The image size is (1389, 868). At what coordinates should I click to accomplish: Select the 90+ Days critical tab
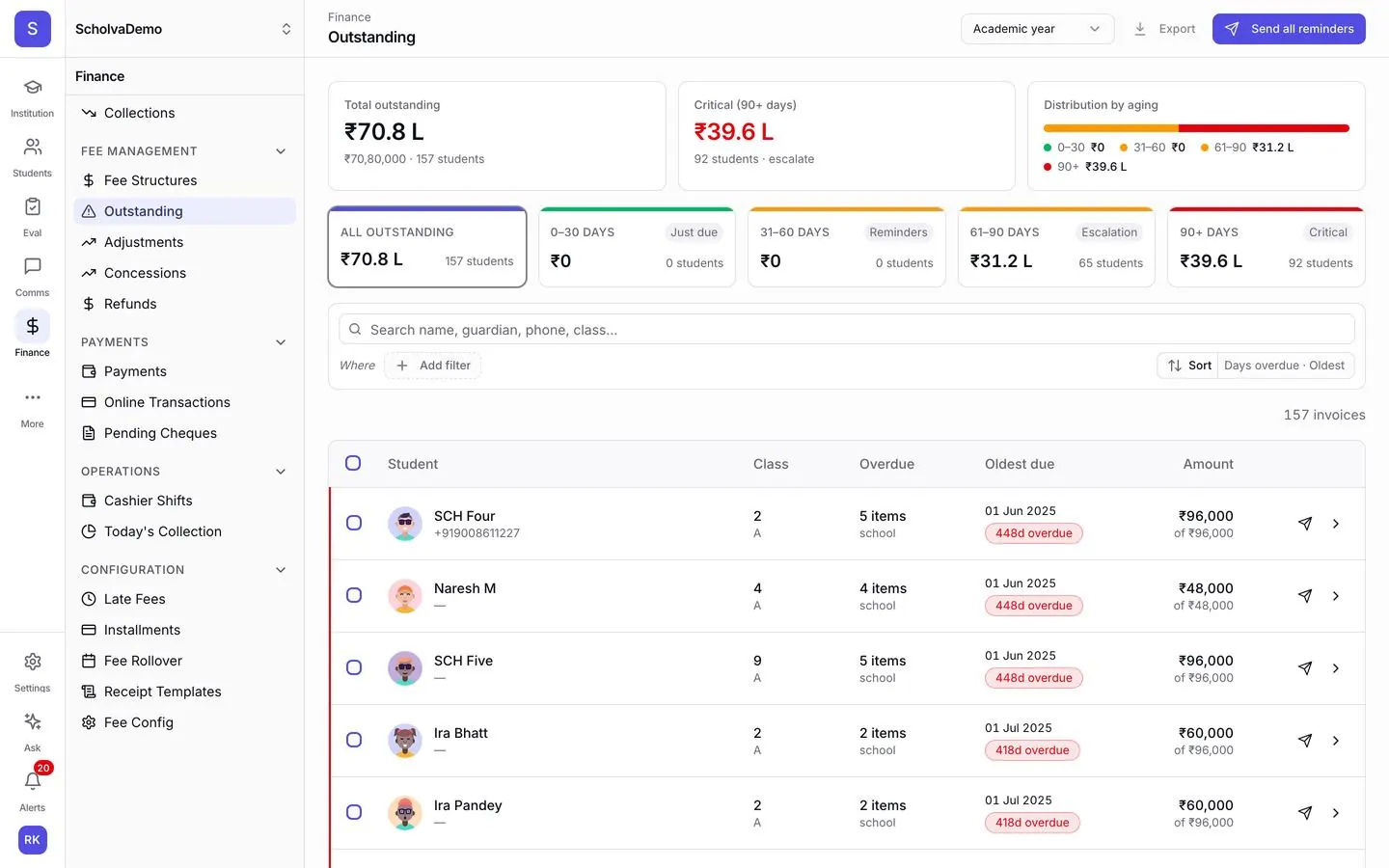tap(1266, 247)
